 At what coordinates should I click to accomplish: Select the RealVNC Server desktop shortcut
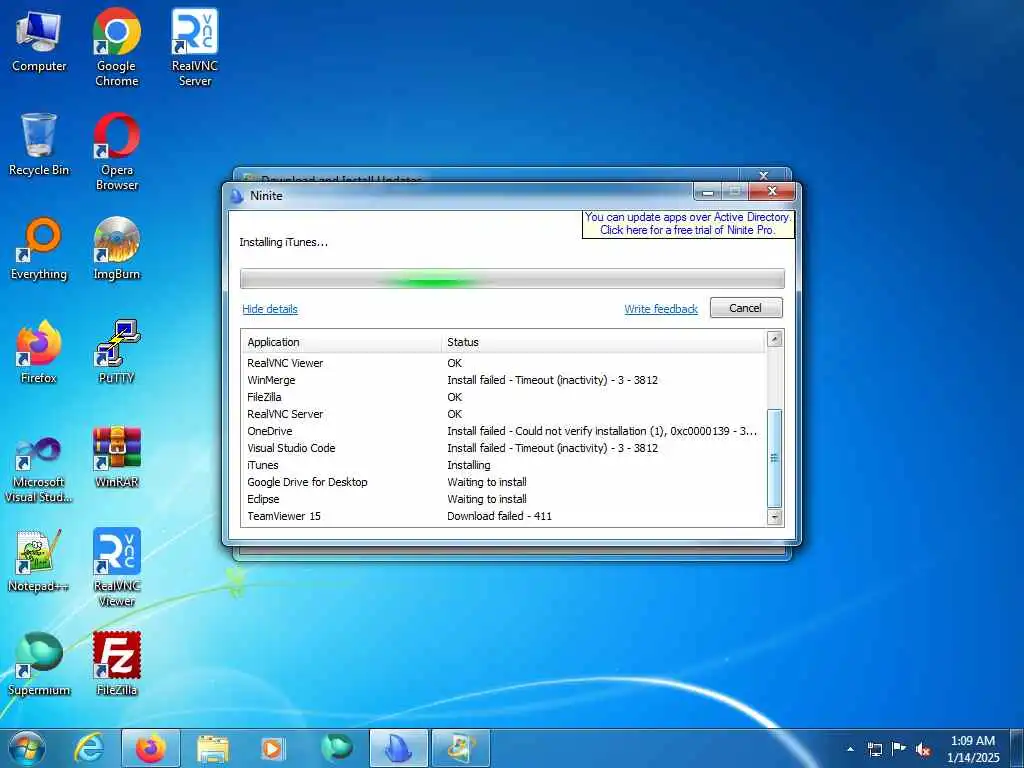(195, 47)
